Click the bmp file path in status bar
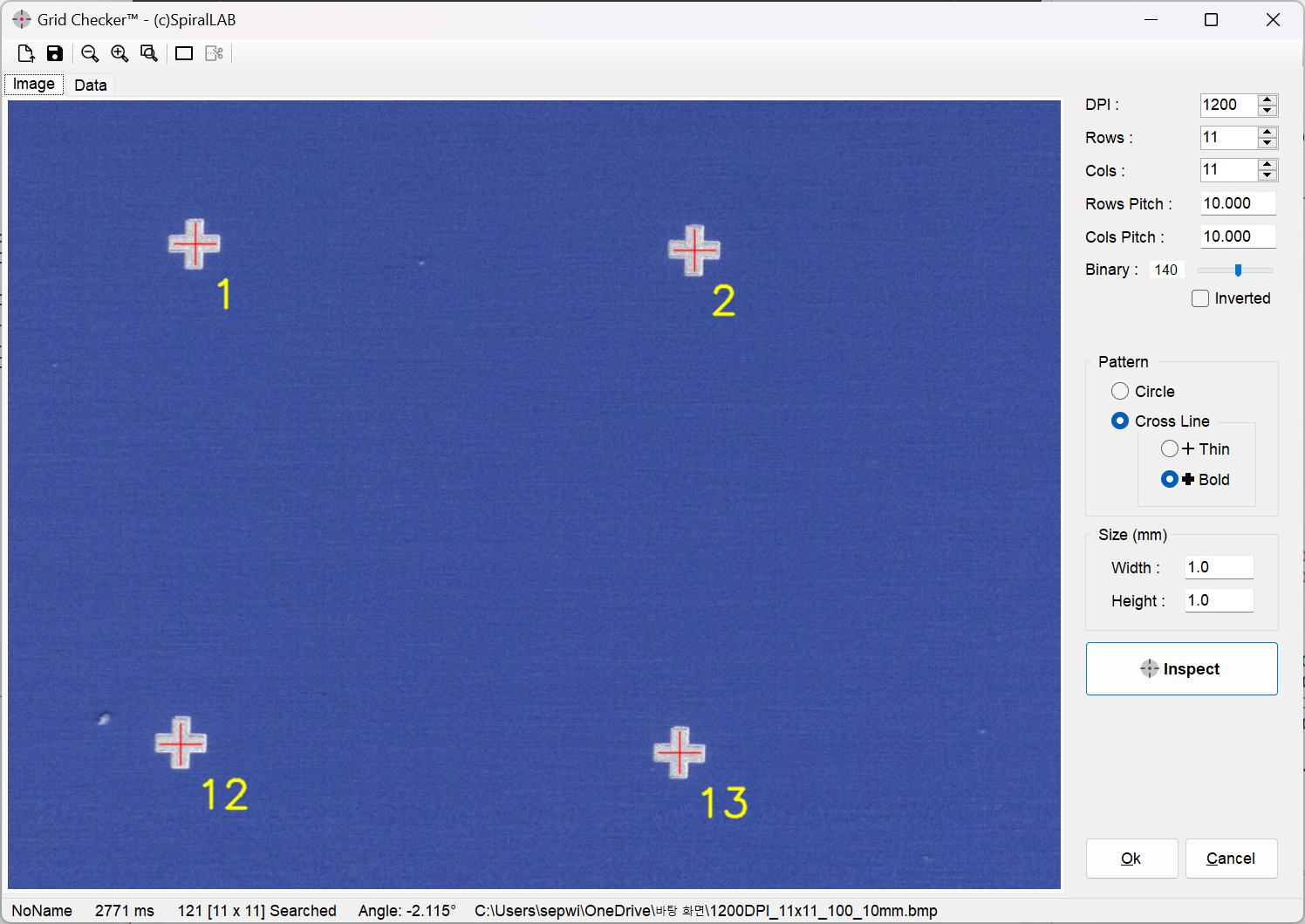This screenshot has width=1305, height=924. pos(706,910)
